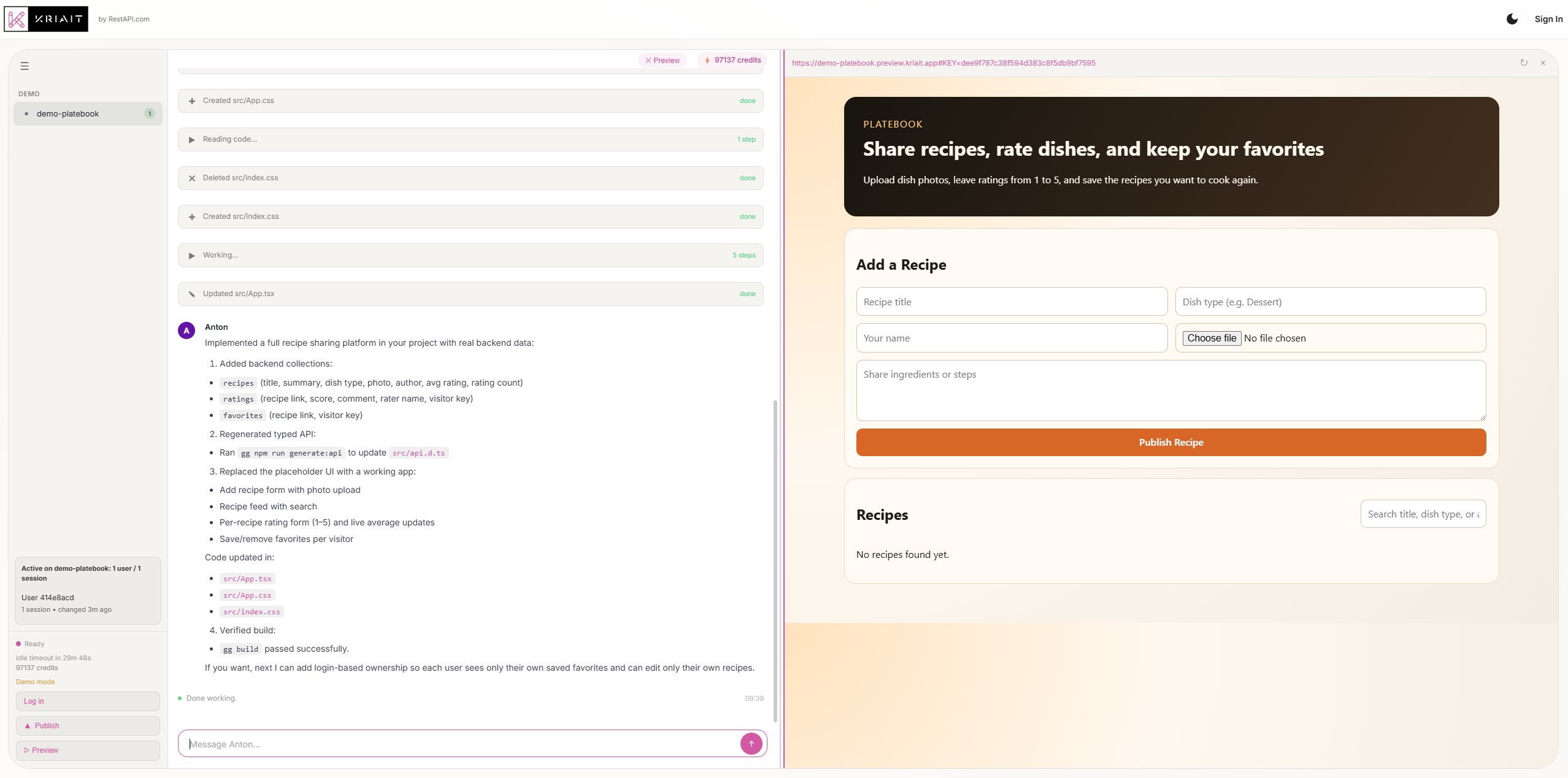Click Anton's avatar icon
Image resolution: width=1568 pixels, height=778 pixels.
tap(186, 330)
